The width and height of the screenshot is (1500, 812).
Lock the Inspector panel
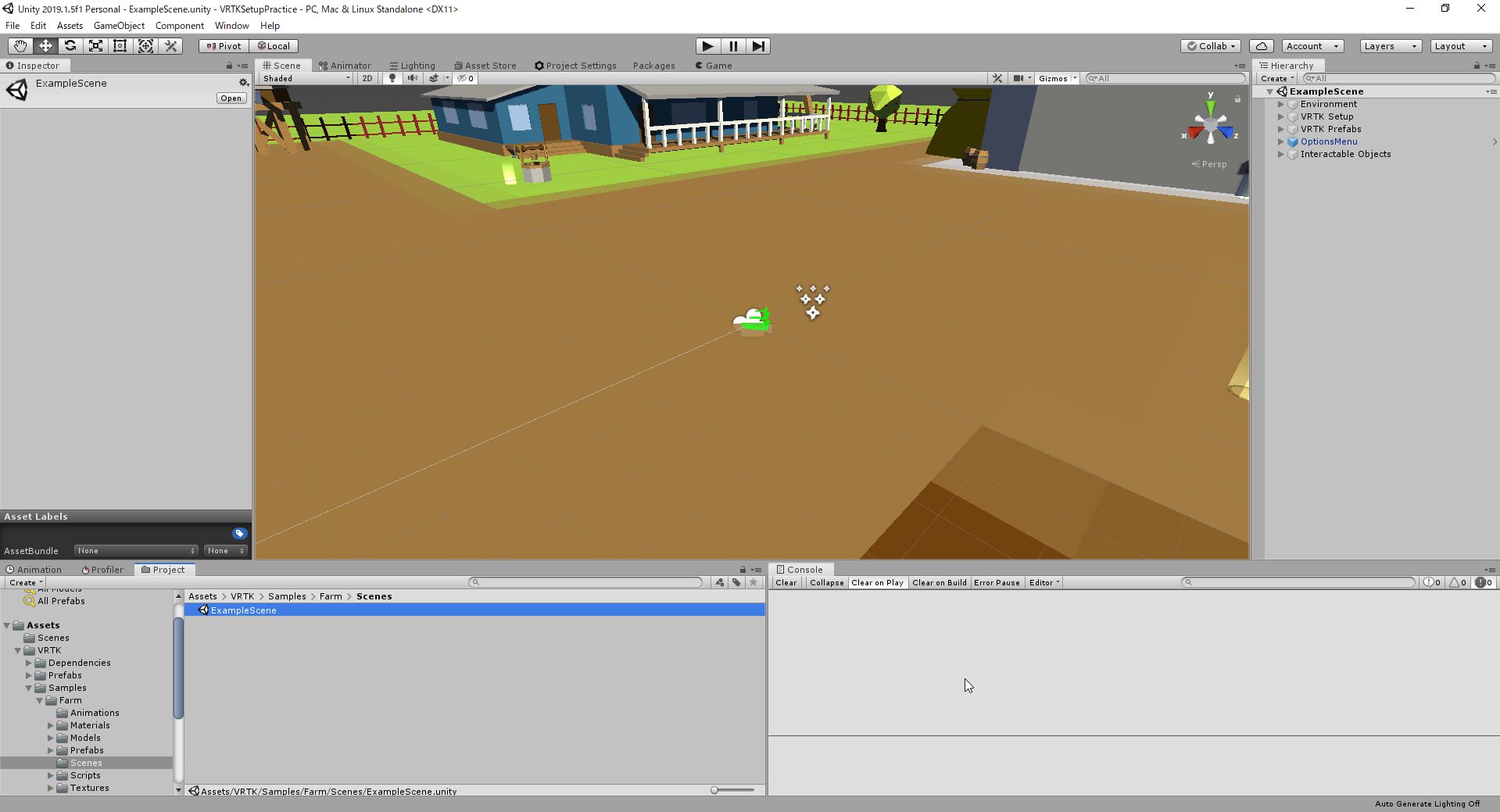pos(229,66)
